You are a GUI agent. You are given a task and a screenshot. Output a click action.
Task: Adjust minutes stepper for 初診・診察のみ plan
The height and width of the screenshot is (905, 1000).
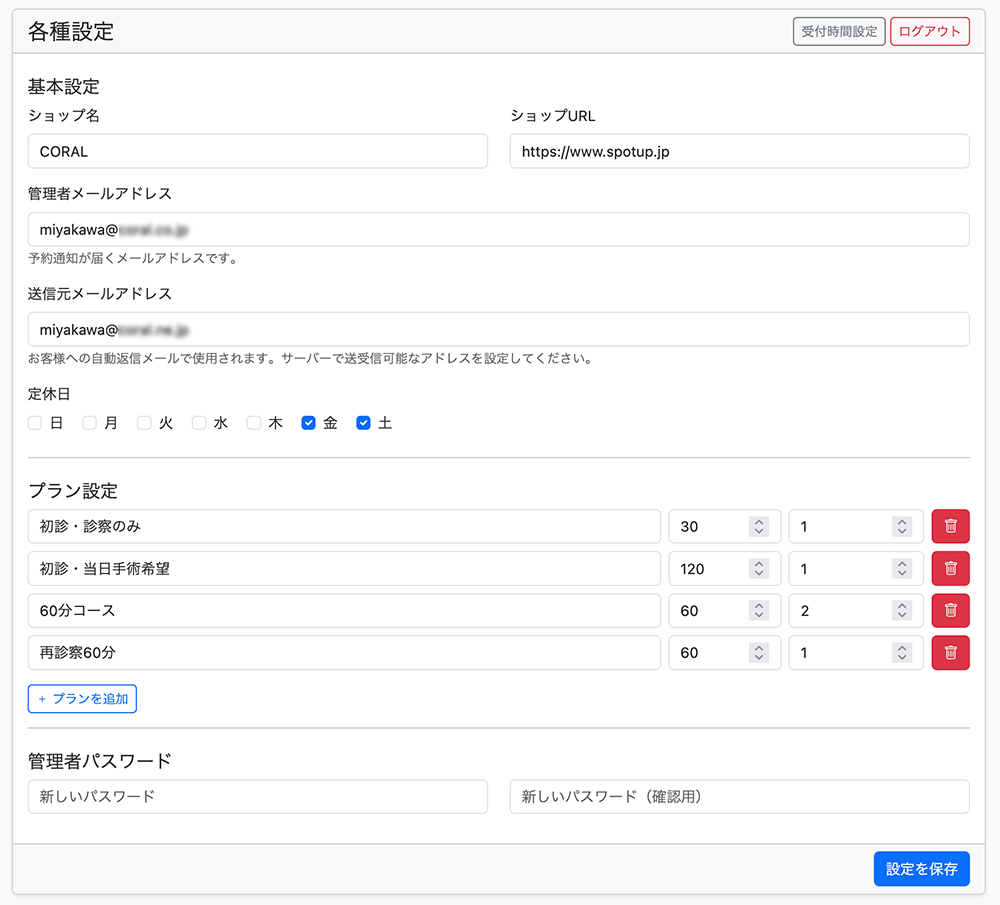[759, 526]
